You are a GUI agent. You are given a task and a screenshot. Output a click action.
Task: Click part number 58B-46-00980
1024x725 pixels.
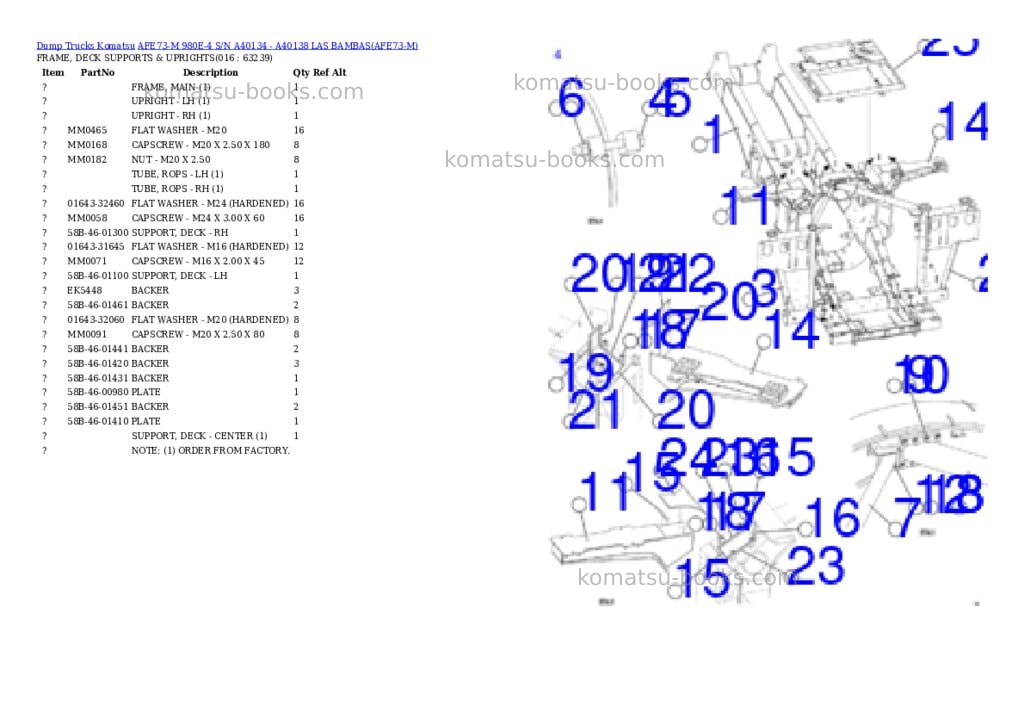point(98,393)
